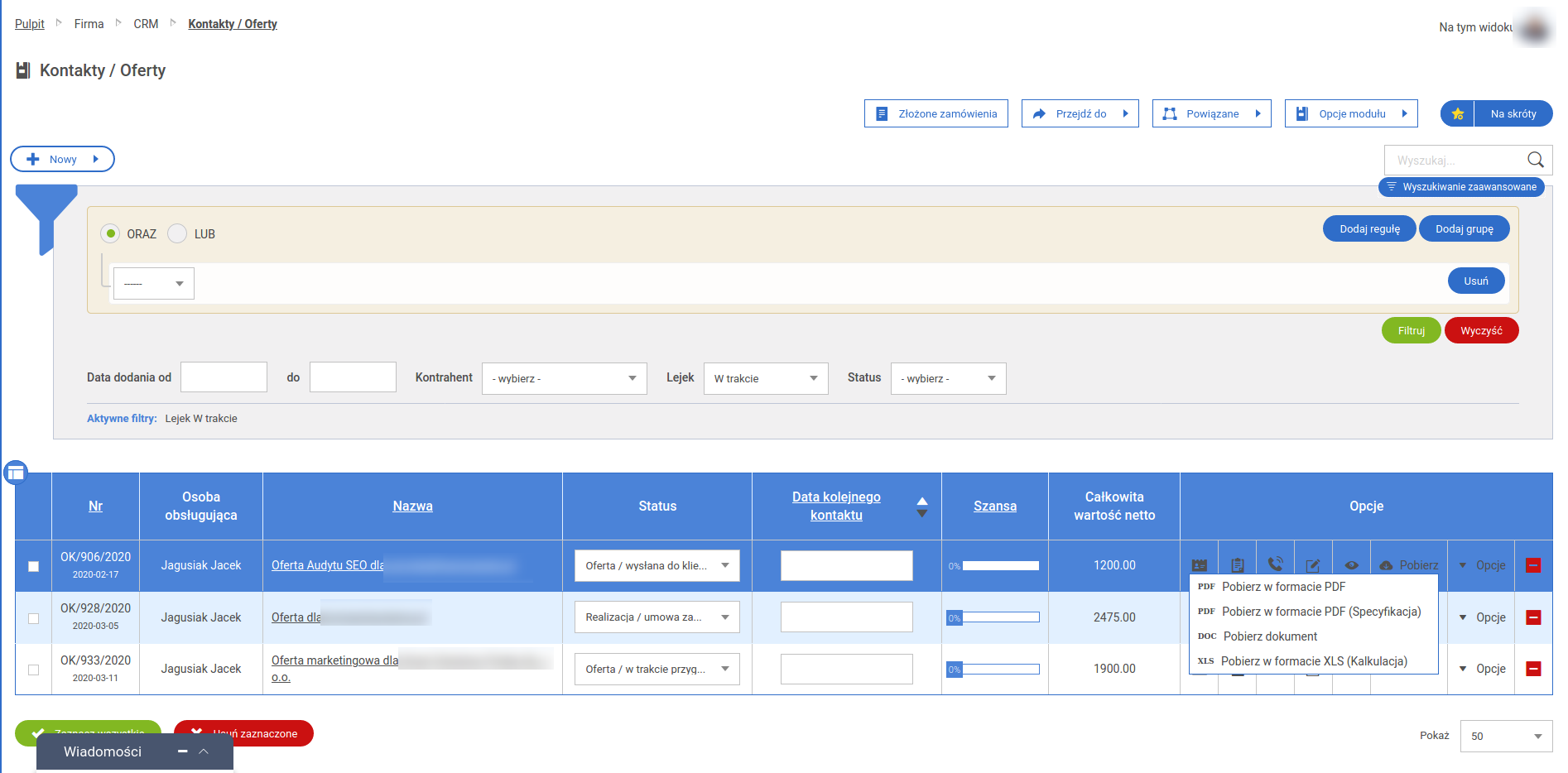Click the search magnifier icon
Image resolution: width=1568 pixels, height=773 pixels.
1535,160
